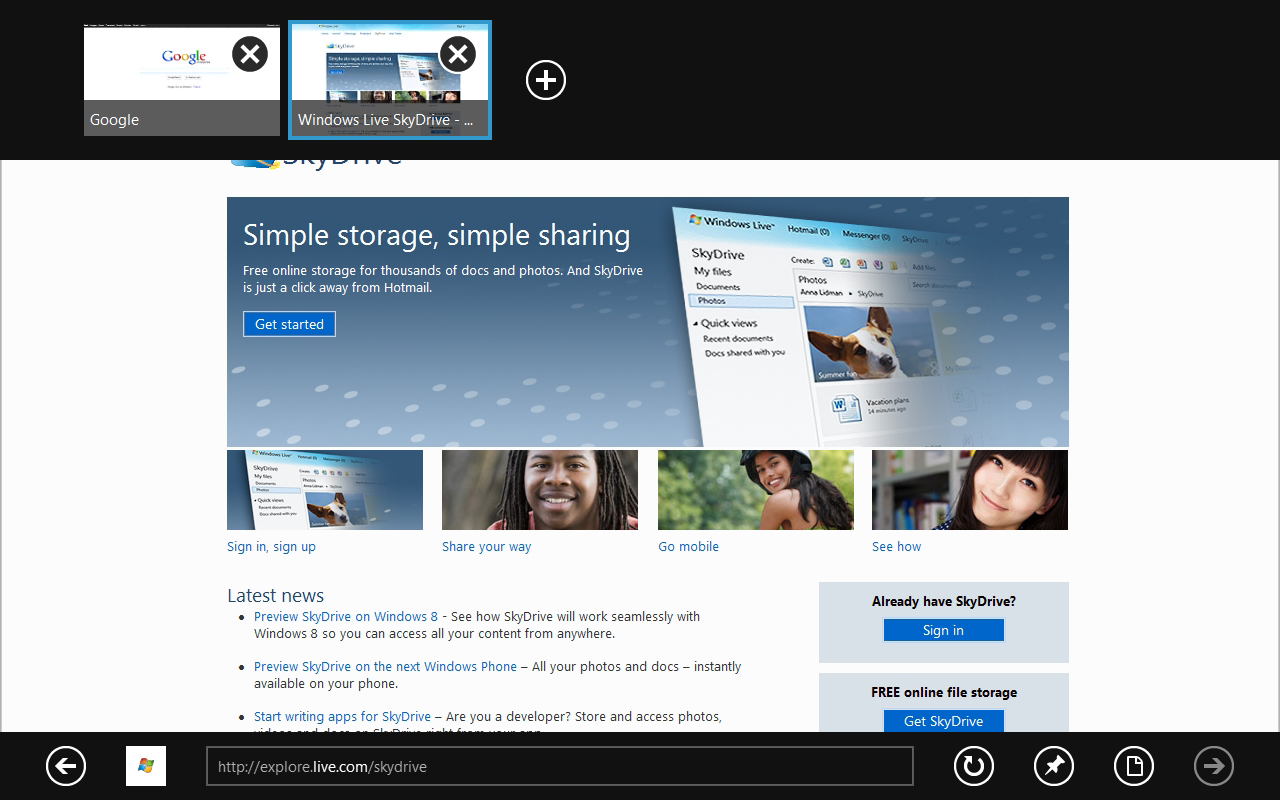Screen dimensions: 1280x800
Task: Open the See how link
Action: [x=896, y=546]
